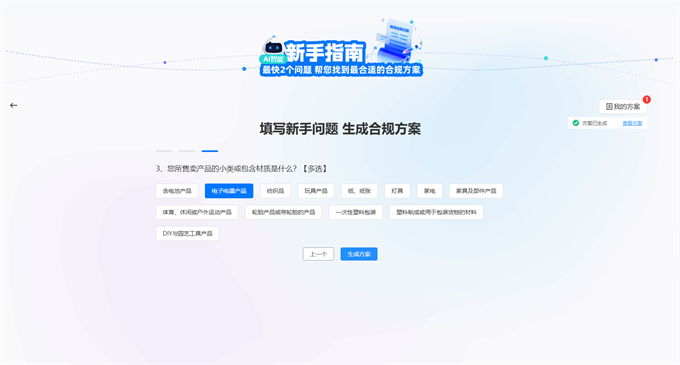Click the heading 填写新手问题 生成合规方案
The width and height of the screenshot is (680, 365).
[x=340, y=129]
